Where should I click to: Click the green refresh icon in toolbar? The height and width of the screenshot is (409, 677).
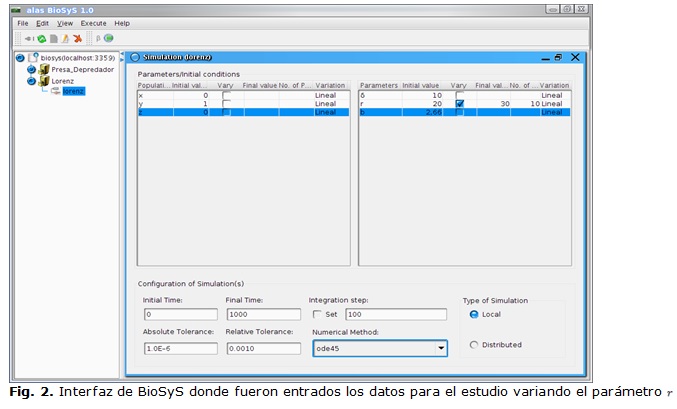pyautogui.click(x=41, y=39)
